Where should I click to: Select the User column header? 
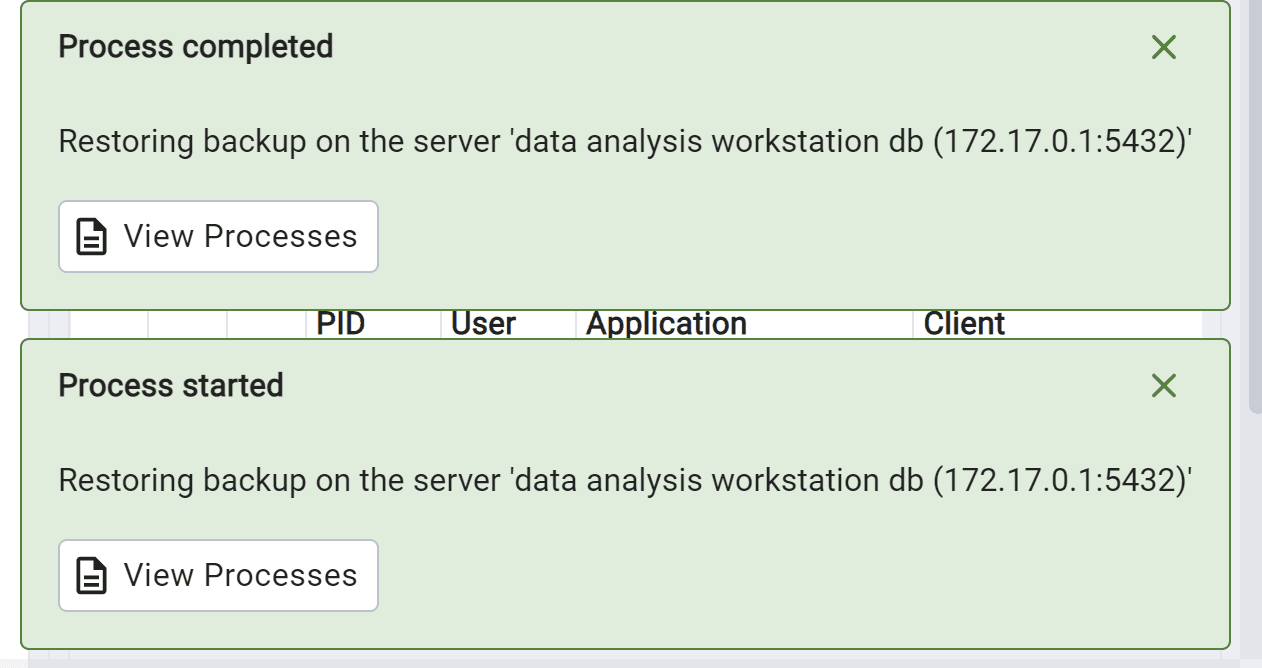pos(483,324)
